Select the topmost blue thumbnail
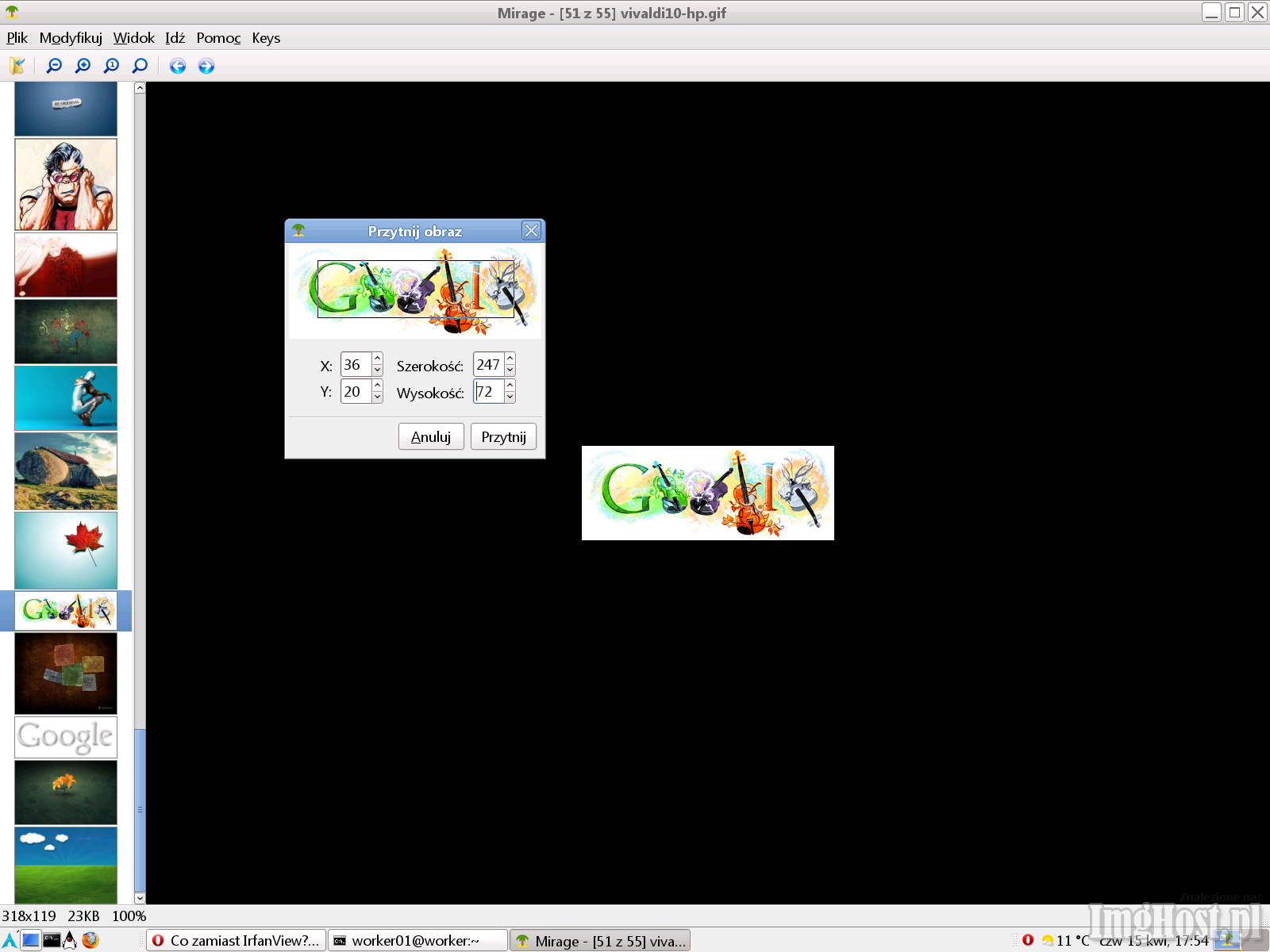The image size is (1270, 952). (x=66, y=109)
